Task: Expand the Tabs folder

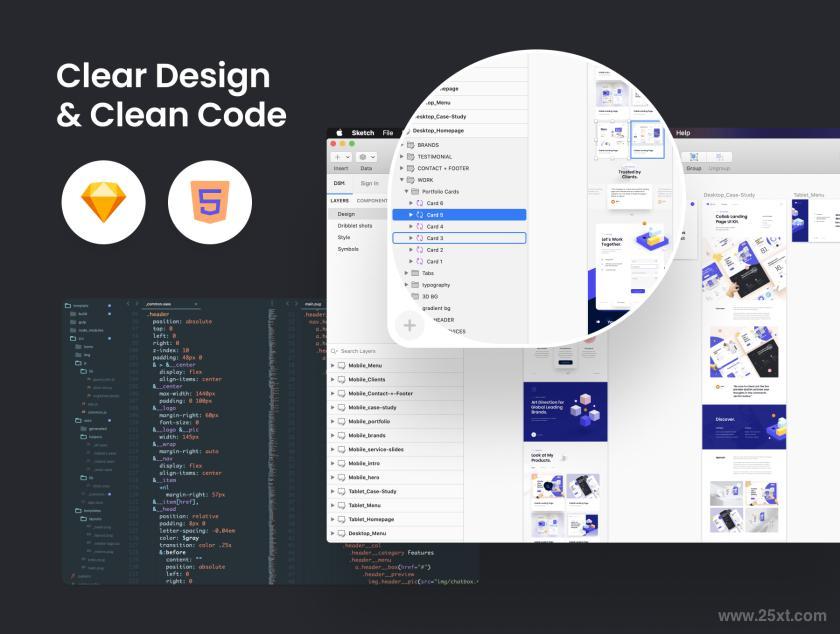Action: (x=407, y=273)
